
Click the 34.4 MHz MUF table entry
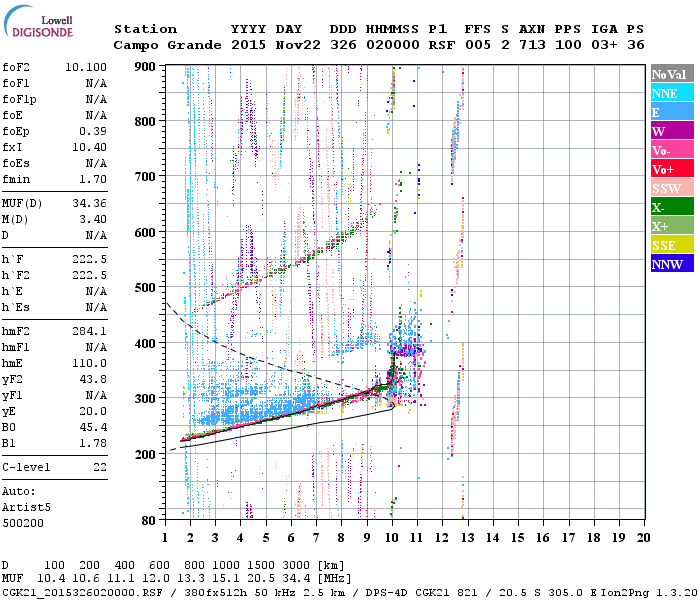tap(296, 579)
